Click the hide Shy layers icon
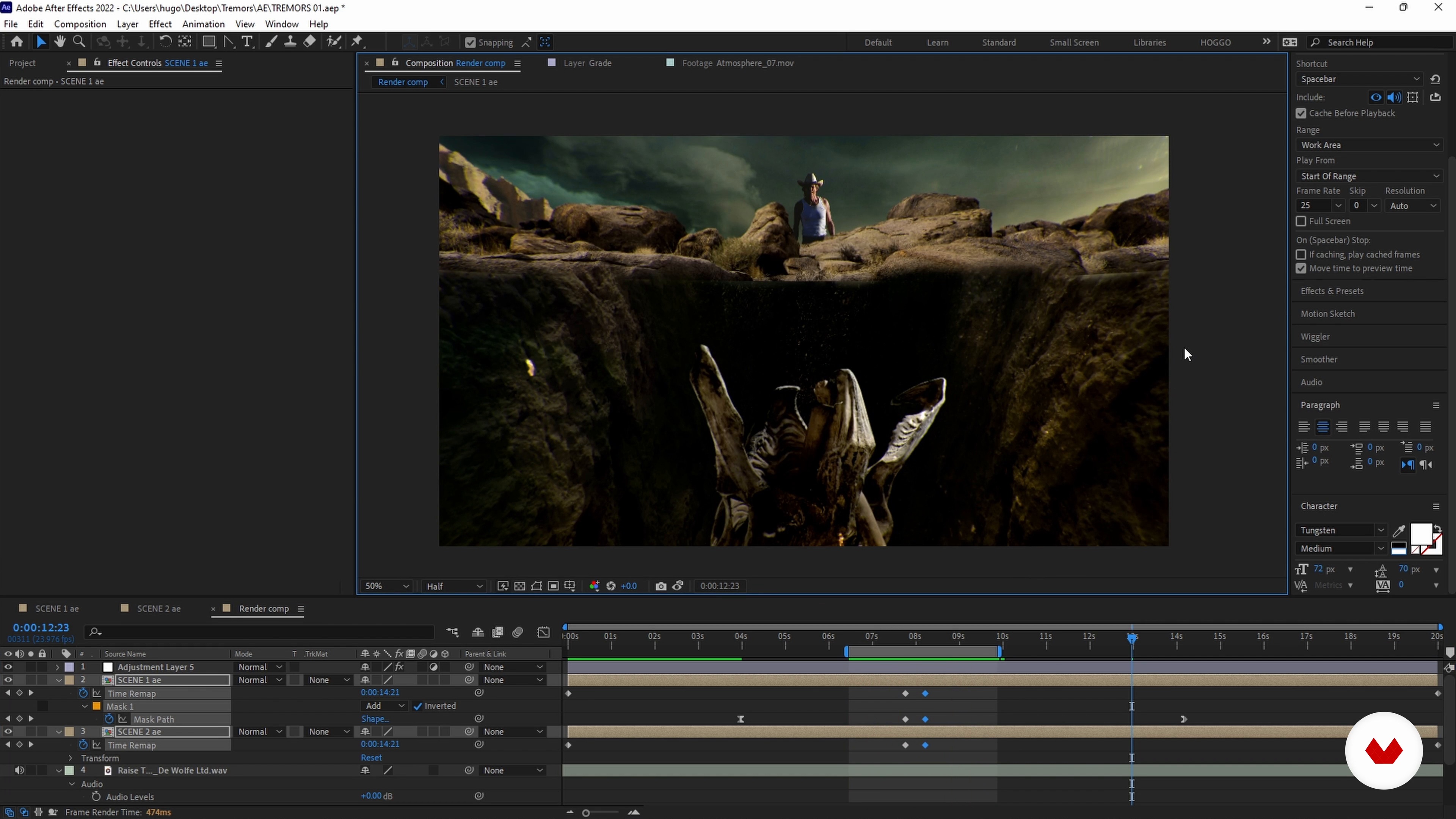 click(478, 632)
